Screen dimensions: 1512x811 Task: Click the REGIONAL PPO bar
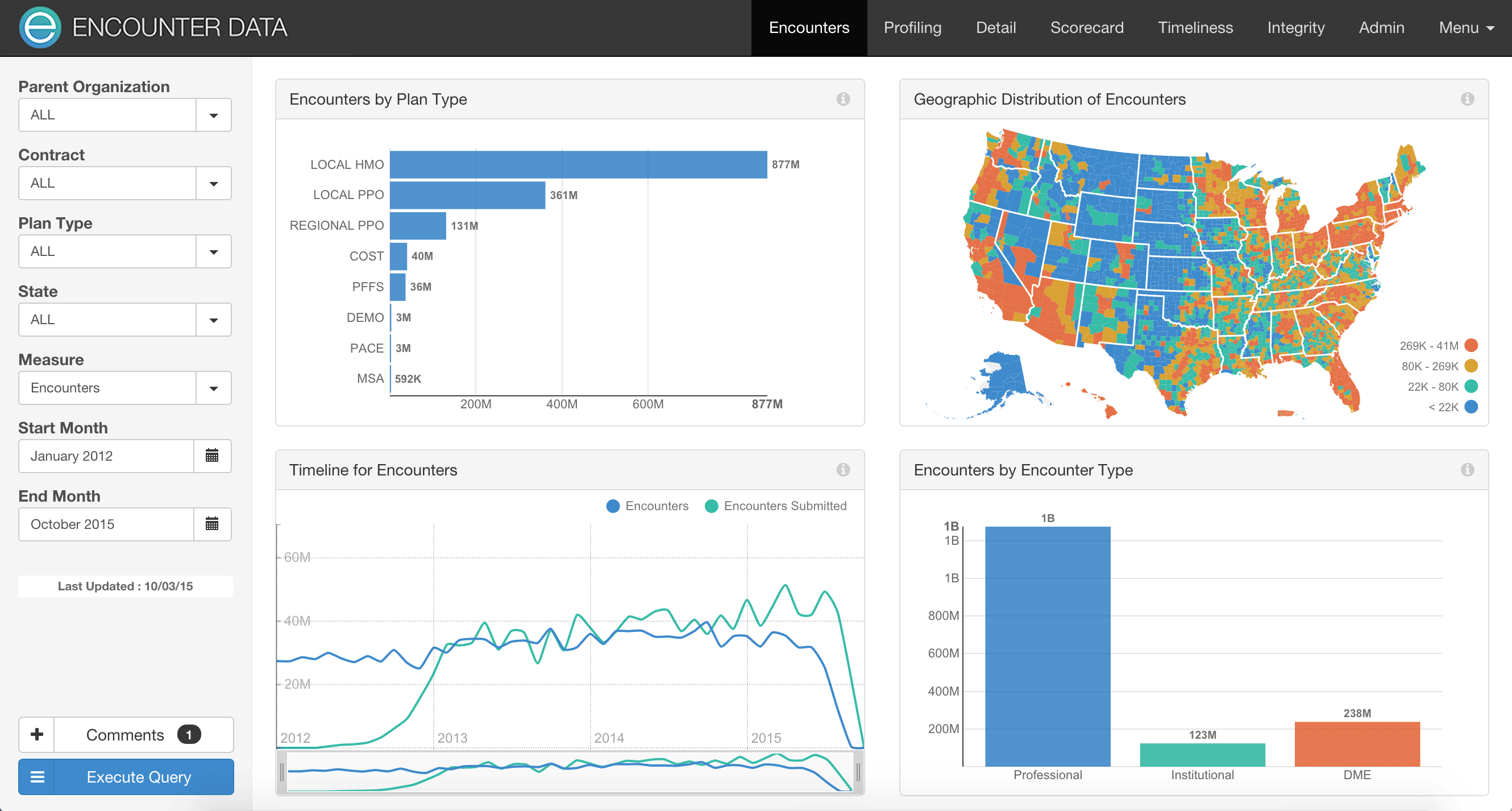(418, 226)
